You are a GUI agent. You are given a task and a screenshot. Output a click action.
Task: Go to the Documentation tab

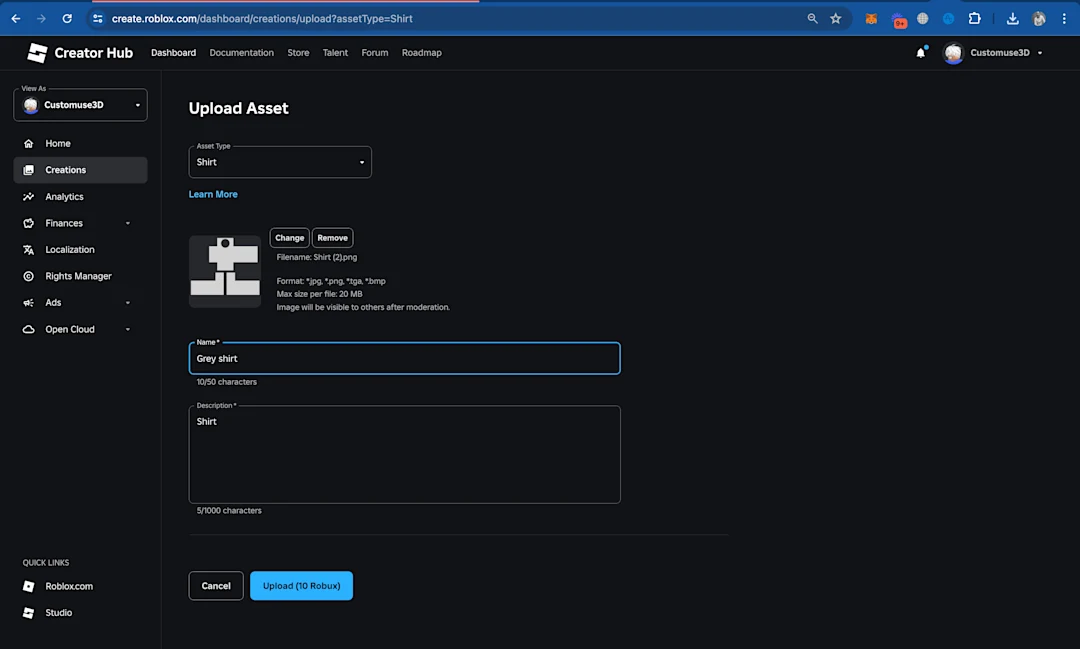[x=241, y=52]
